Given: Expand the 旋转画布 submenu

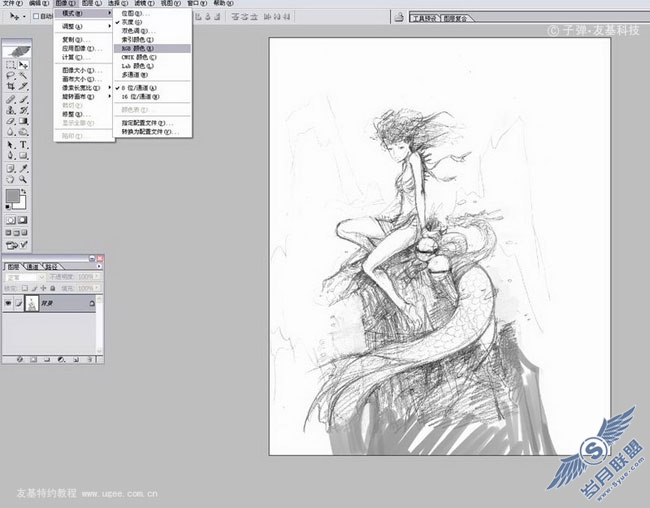Looking at the screenshot, I should click(84, 97).
